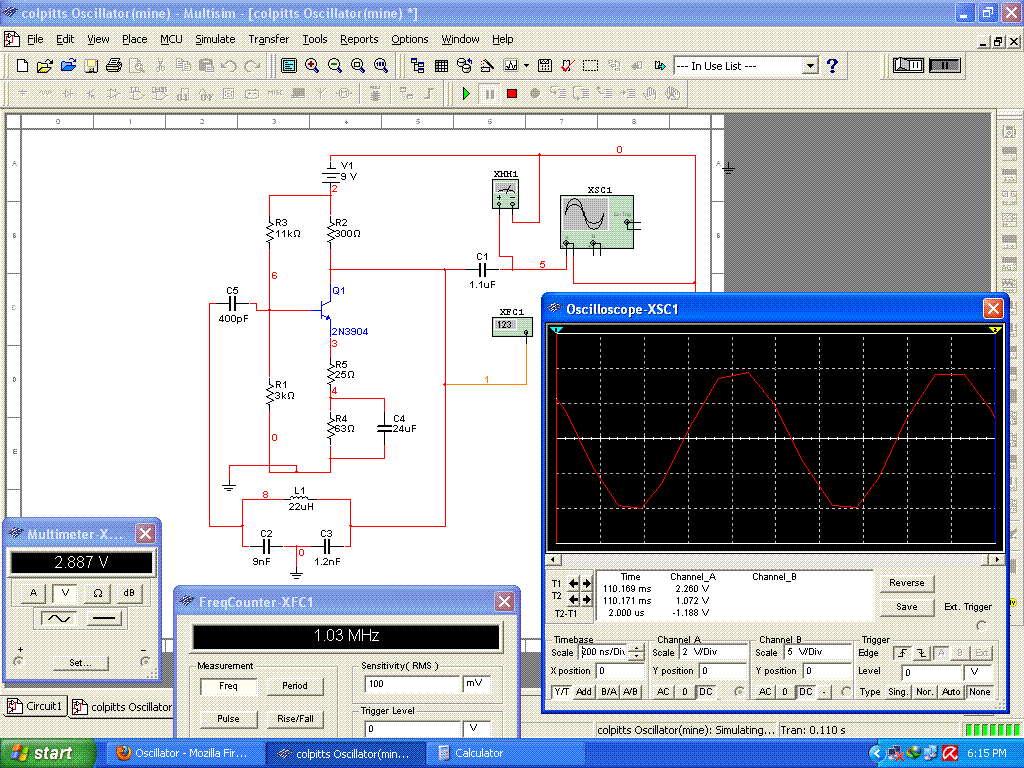Screen dimensions: 1024x768
Task: Click the Save diskette icon in the toolbar
Action: pyautogui.click(x=91, y=65)
